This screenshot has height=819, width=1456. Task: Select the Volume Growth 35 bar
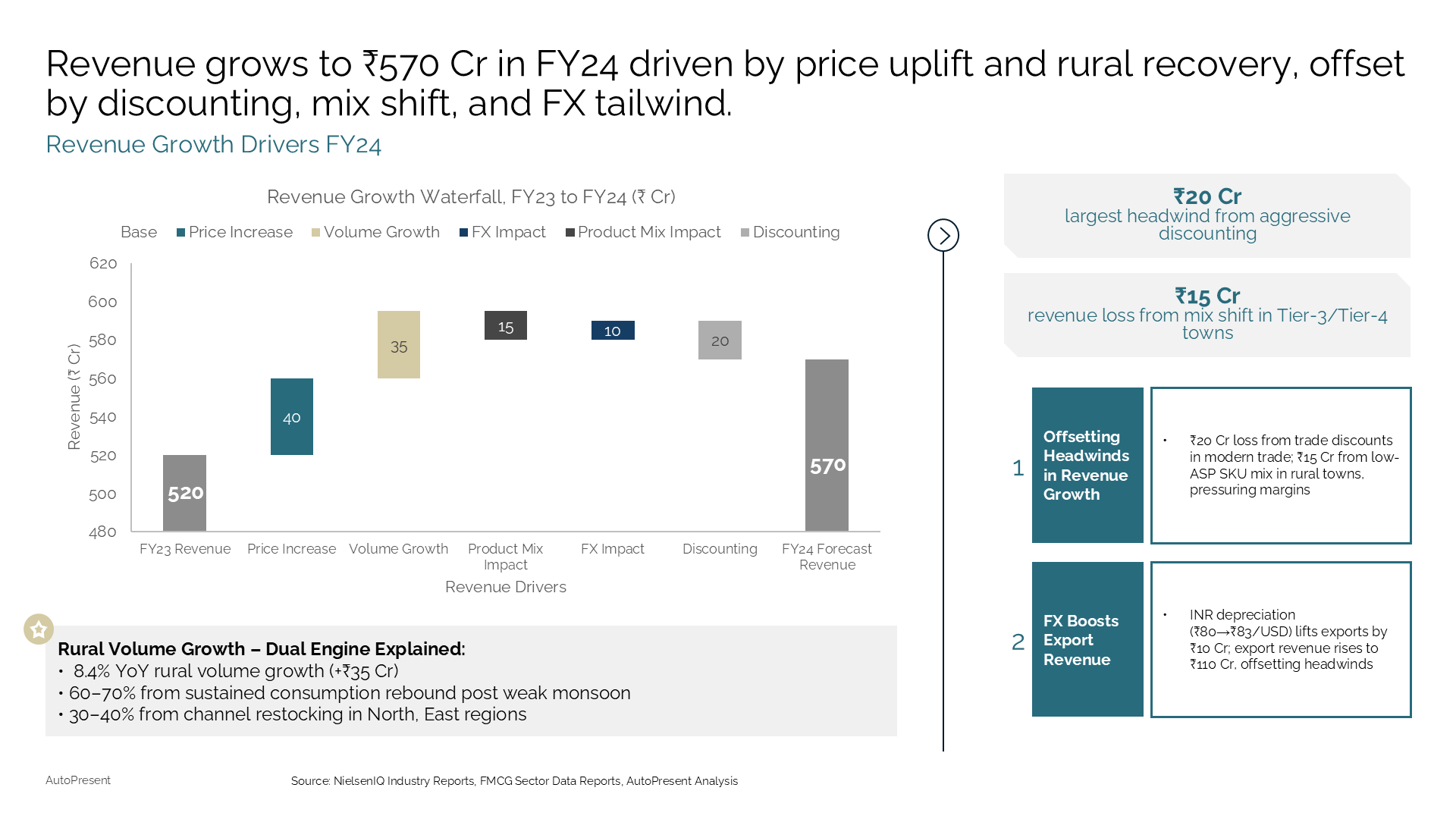pos(399,344)
